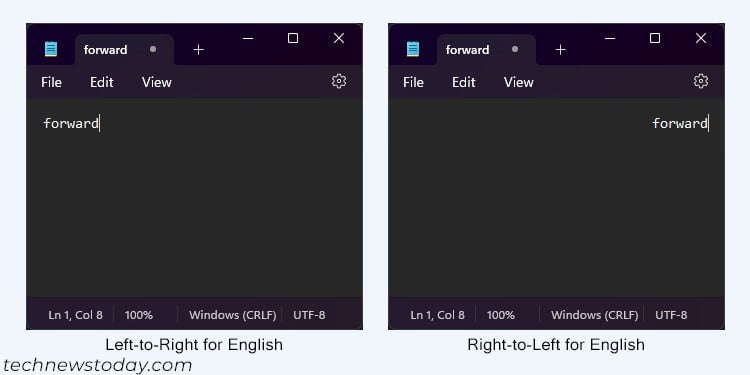Open Edit menu in left Notepad

point(102,82)
